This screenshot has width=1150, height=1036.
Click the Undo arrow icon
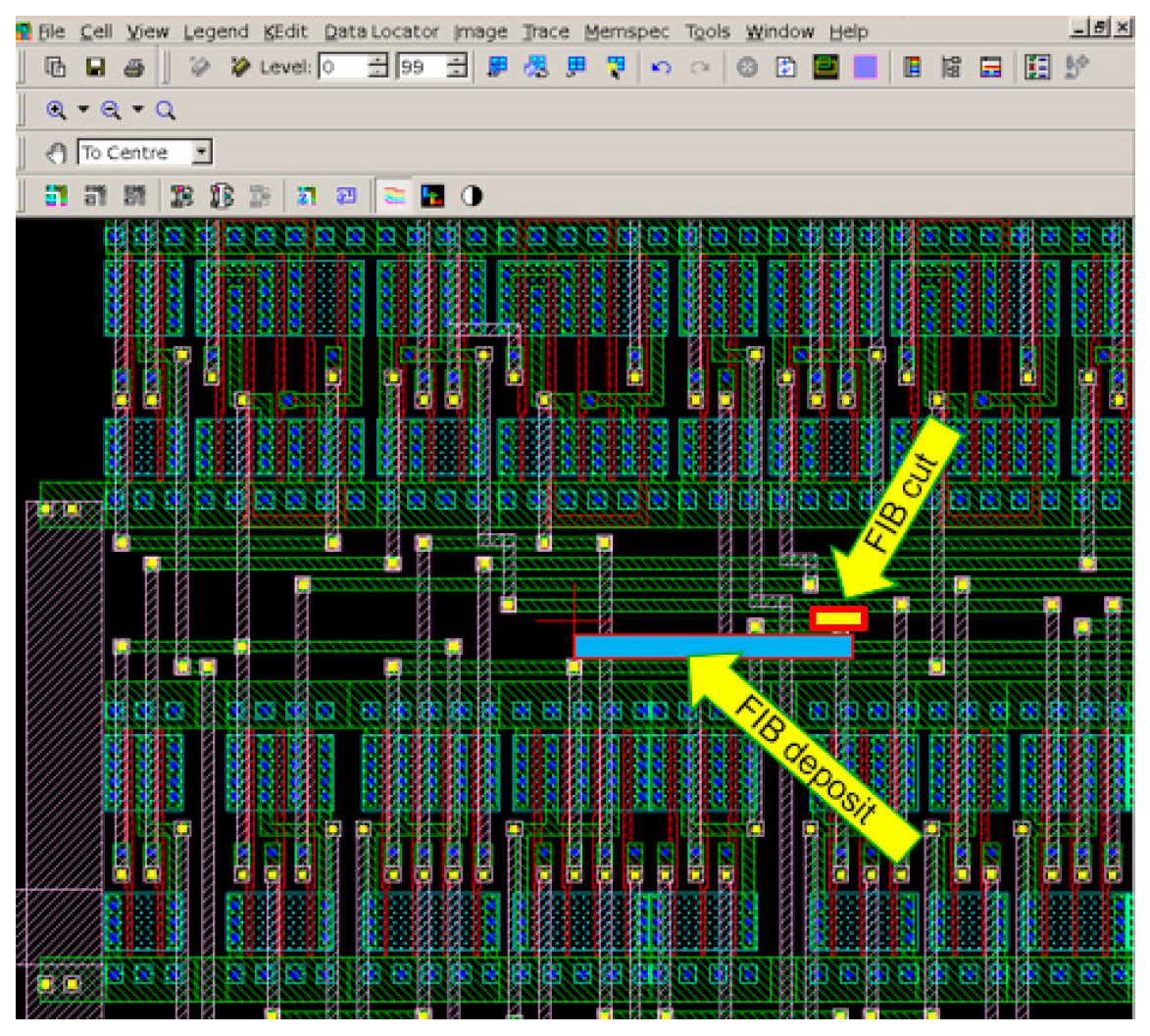(x=660, y=68)
